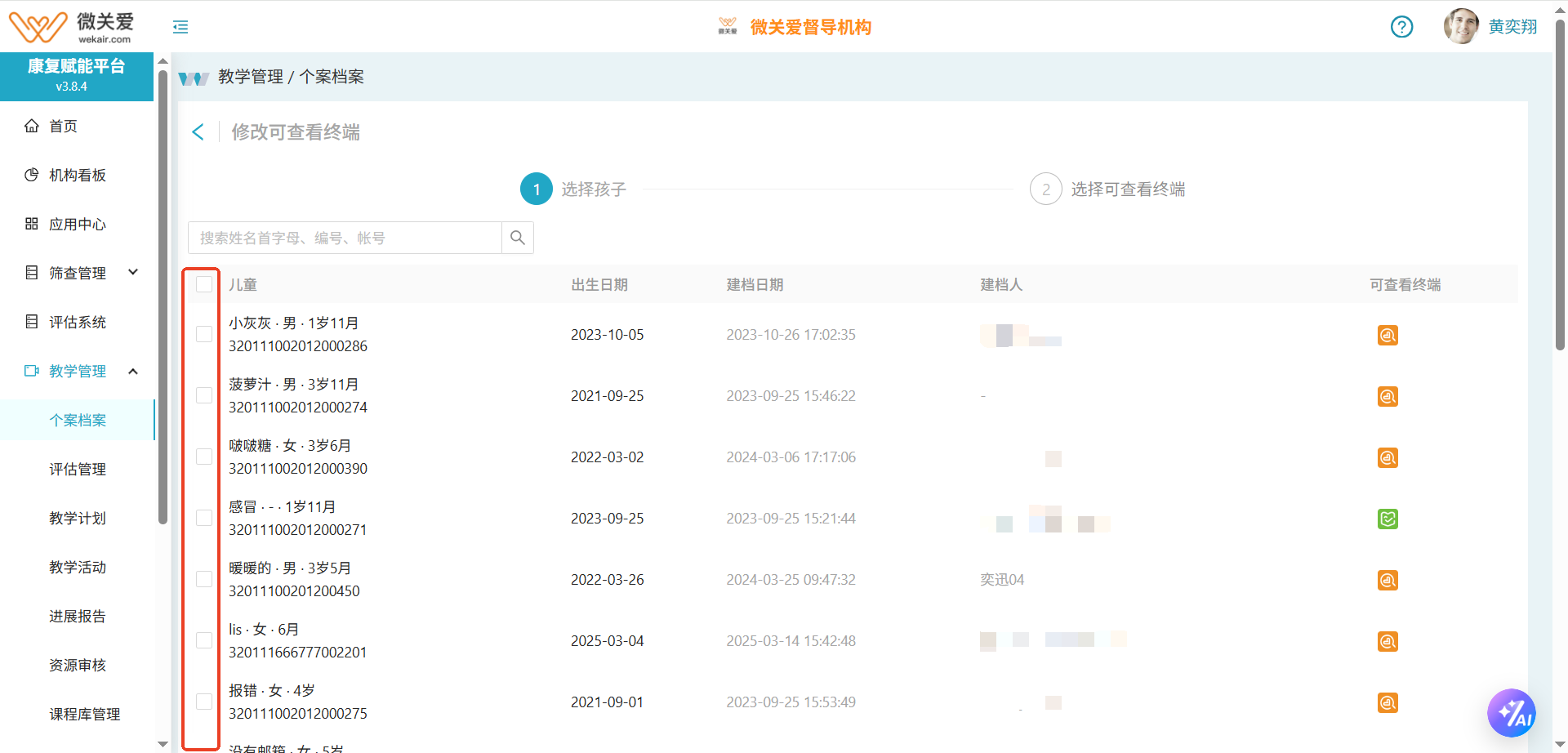
Task: Click green terminal icon for 感冒 row
Action: click(1388, 519)
